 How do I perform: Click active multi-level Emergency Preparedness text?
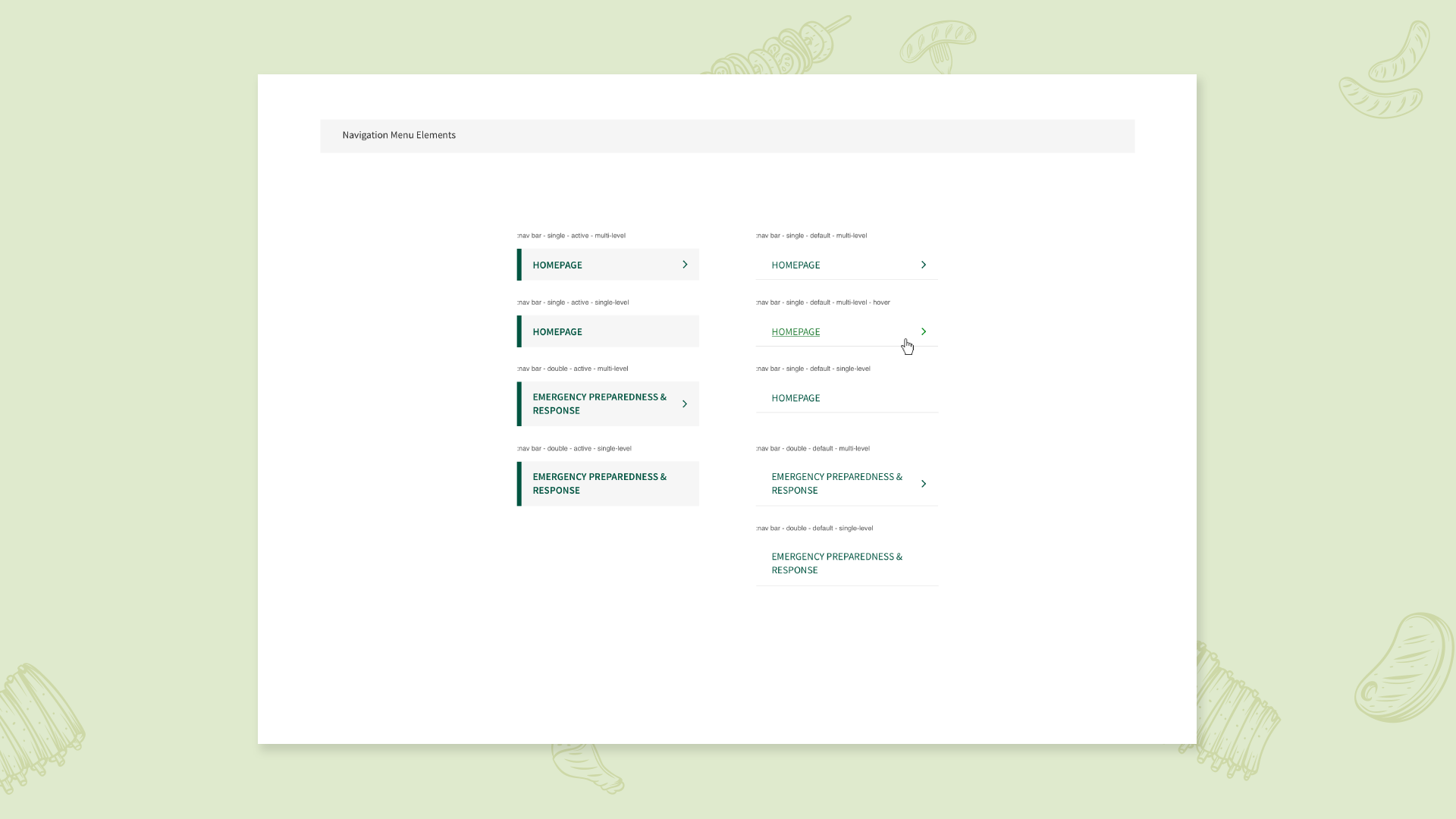[x=599, y=403]
